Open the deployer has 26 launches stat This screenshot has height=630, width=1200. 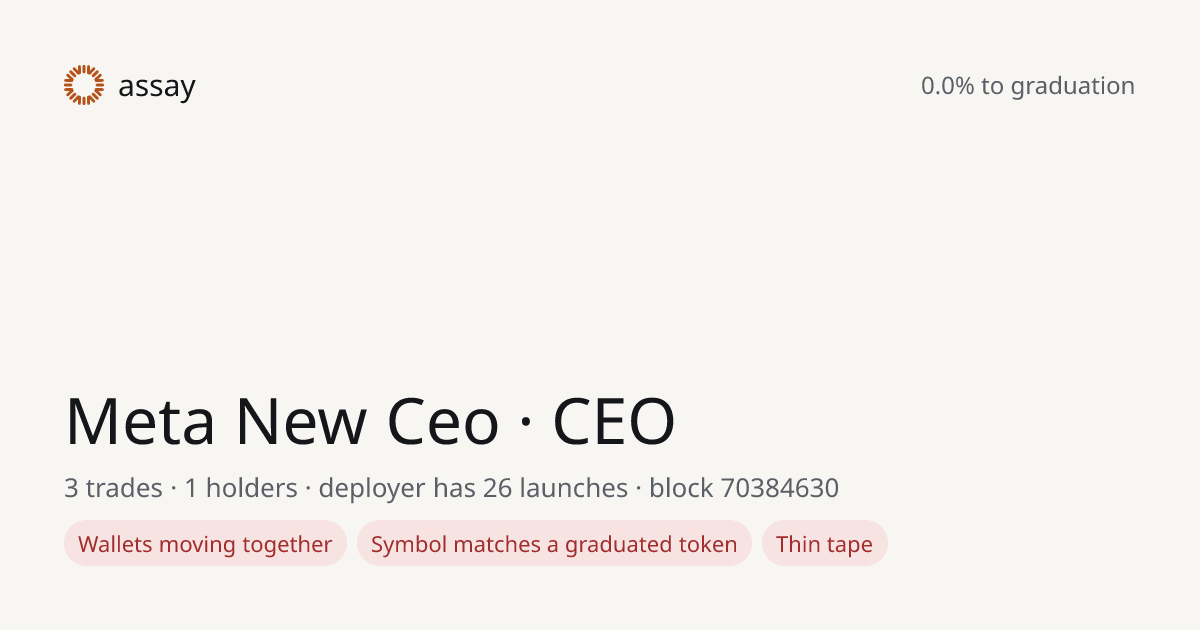[473, 489]
